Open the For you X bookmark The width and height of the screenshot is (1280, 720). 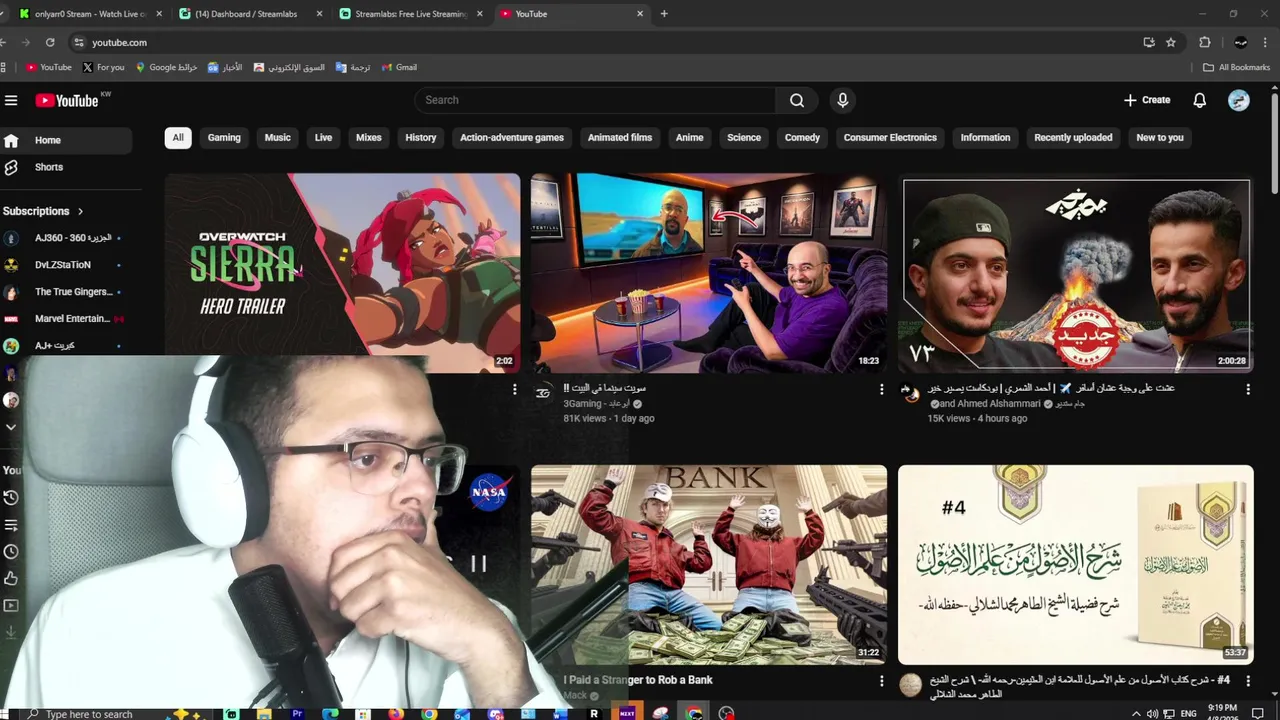coord(103,67)
